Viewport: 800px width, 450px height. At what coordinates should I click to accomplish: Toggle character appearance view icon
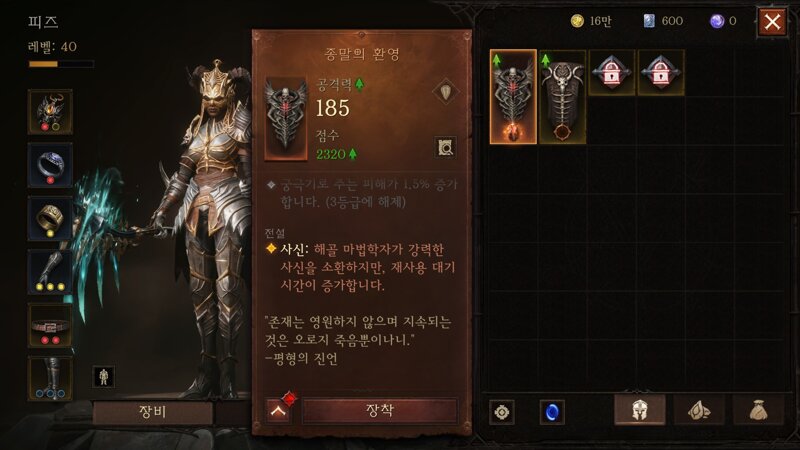pyautogui.click(x=104, y=377)
